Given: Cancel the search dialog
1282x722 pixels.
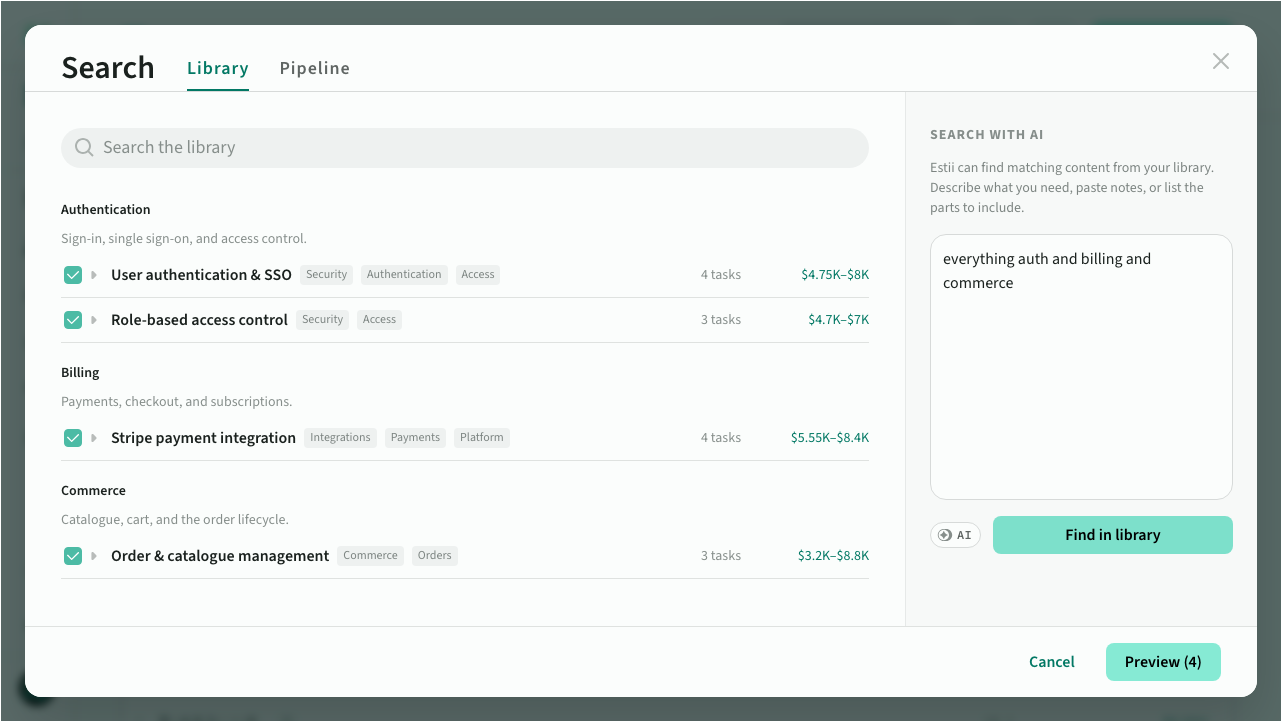Looking at the screenshot, I should [x=1052, y=662].
